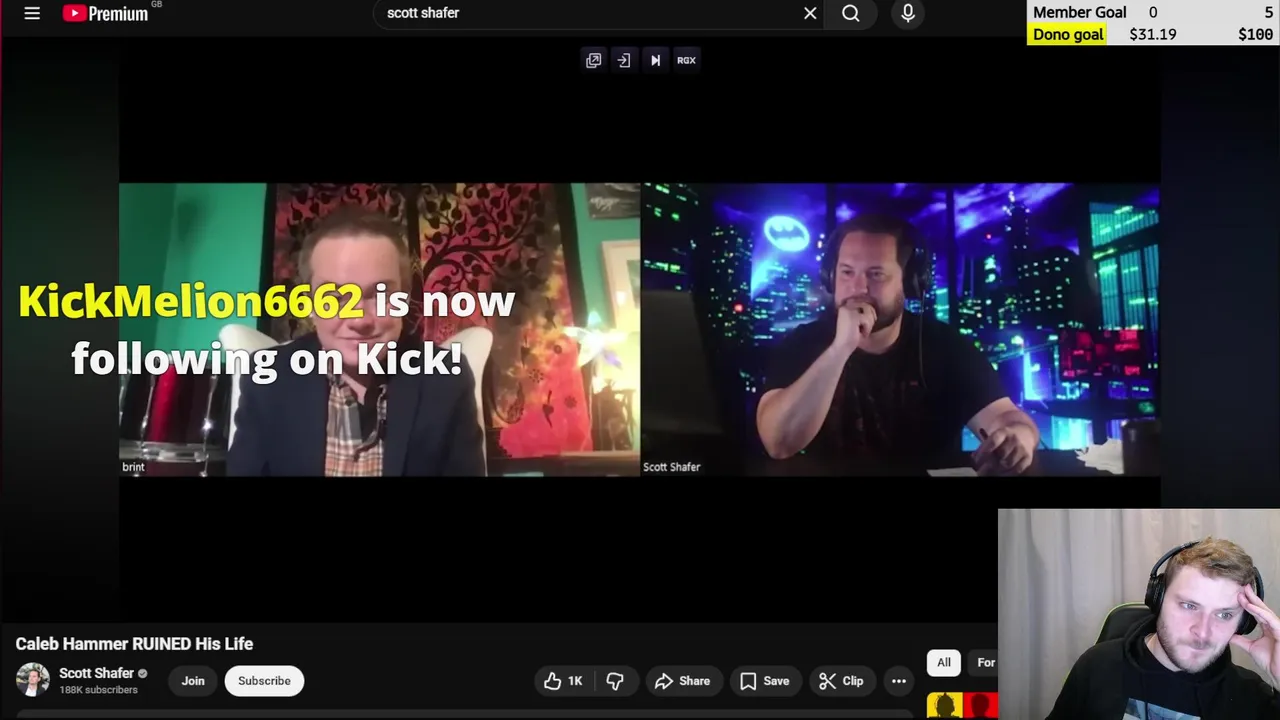Image resolution: width=1280 pixels, height=720 pixels.
Task: Skip to next with overlay icon
Action: (x=655, y=60)
